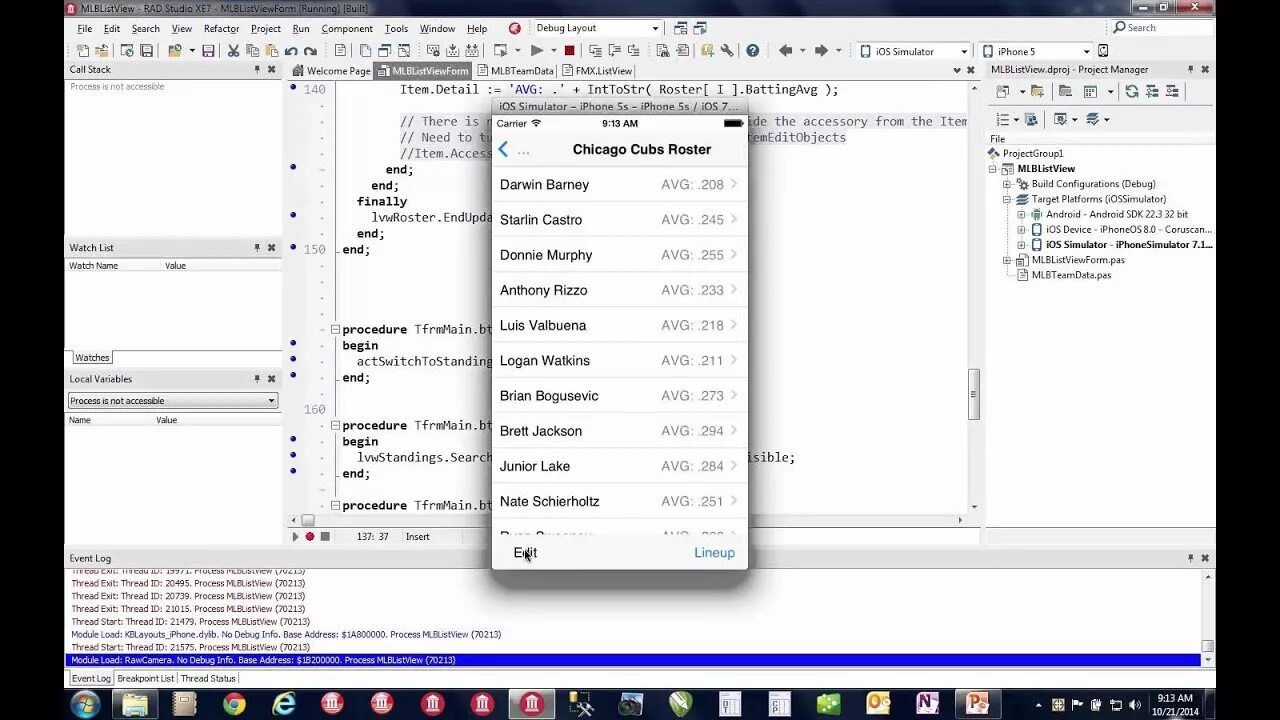Tap the Lineup button in the simulator
Image resolution: width=1280 pixels, height=720 pixels.
click(714, 552)
